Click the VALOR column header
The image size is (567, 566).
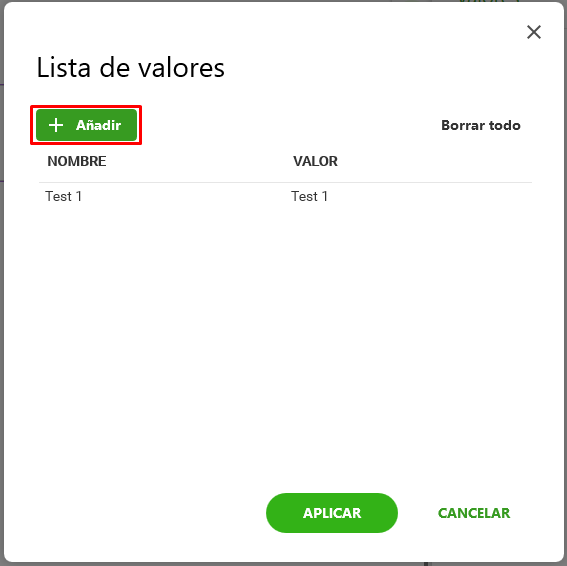click(315, 161)
